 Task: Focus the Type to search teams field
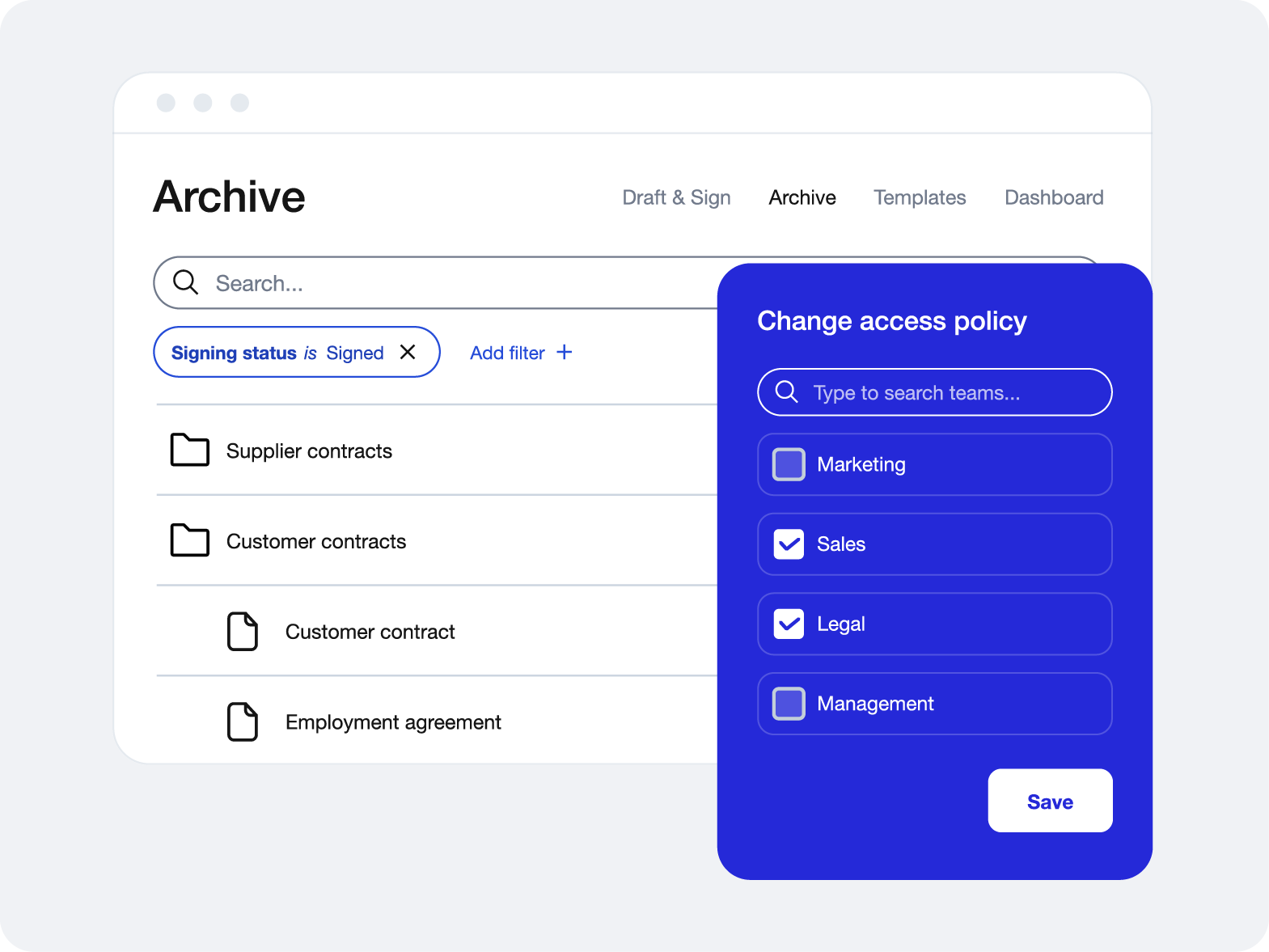[935, 392]
